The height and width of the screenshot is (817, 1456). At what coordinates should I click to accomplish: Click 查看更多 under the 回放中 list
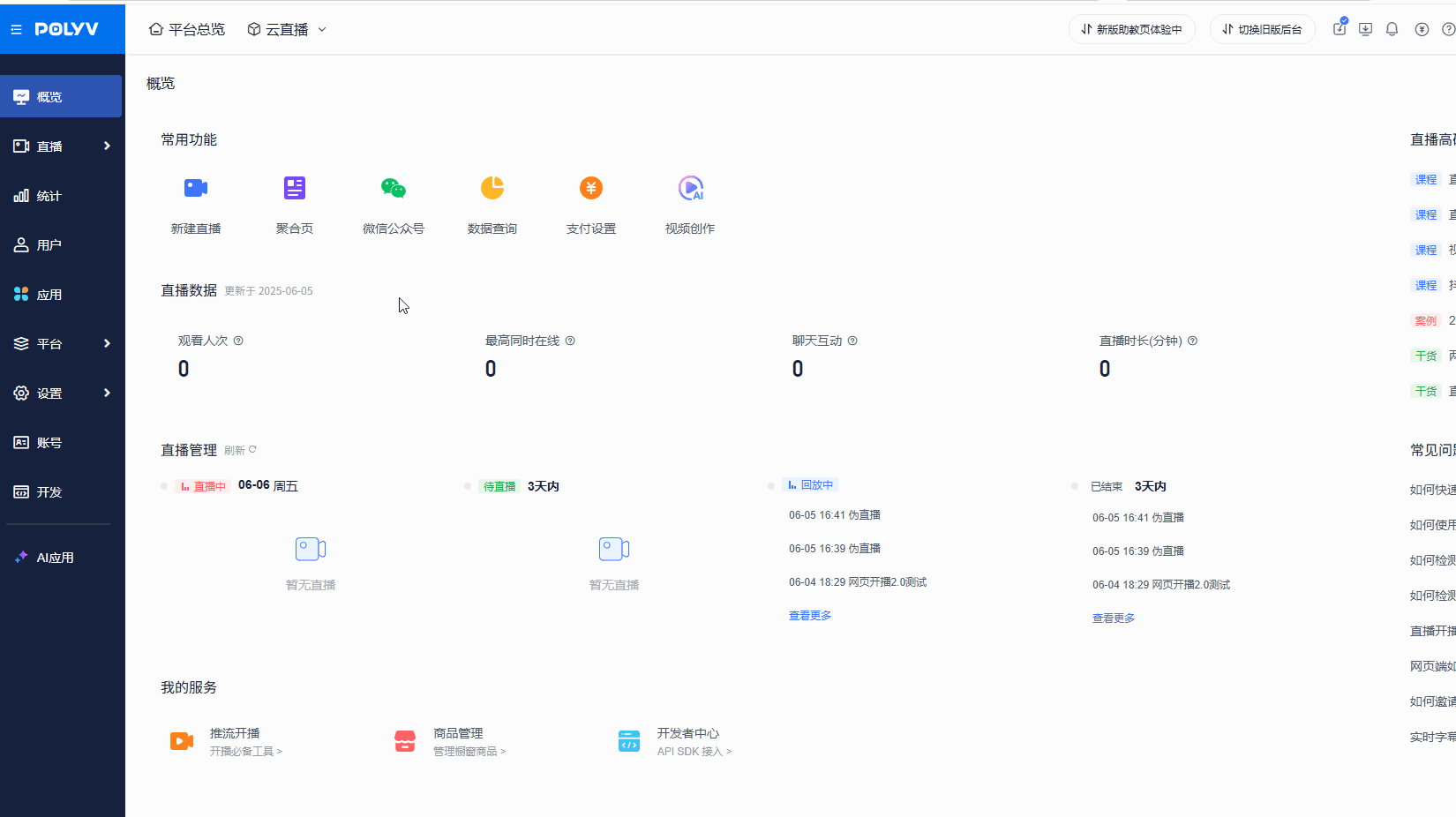(x=810, y=615)
